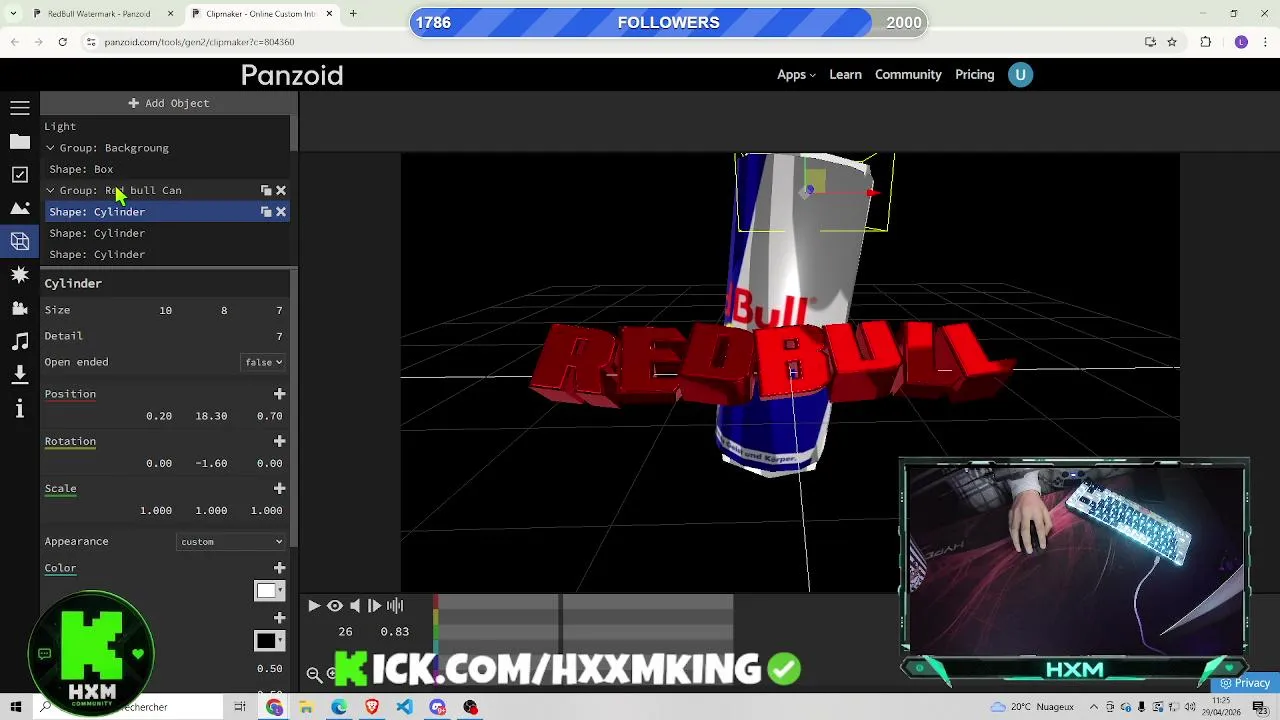Open the checkbox settings sidebar icon

click(x=20, y=175)
